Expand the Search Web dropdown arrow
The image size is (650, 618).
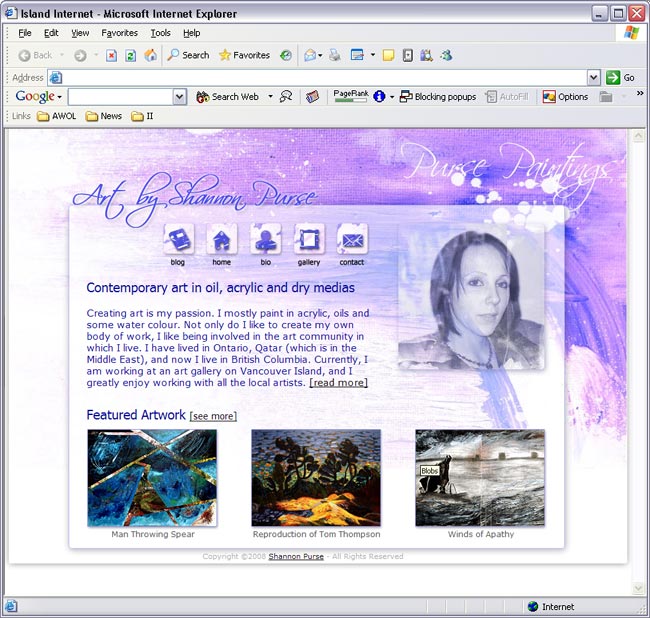pos(270,97)
